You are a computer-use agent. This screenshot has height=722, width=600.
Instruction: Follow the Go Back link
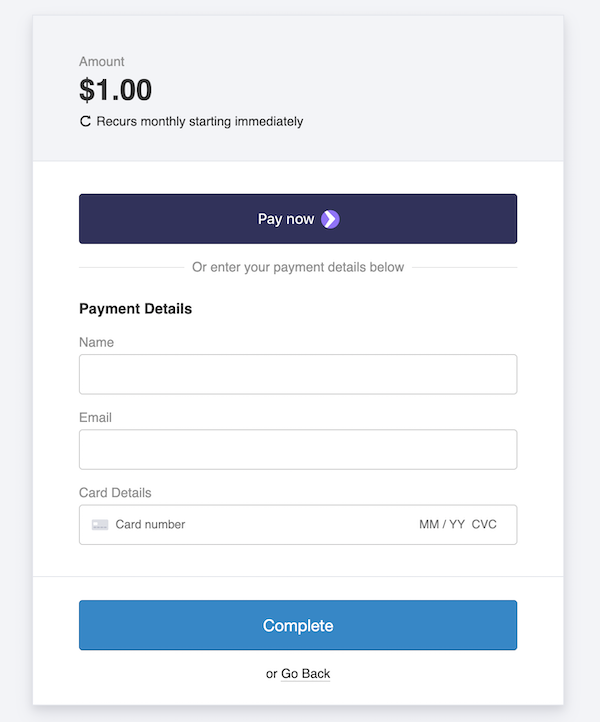(x=305, y=674)
